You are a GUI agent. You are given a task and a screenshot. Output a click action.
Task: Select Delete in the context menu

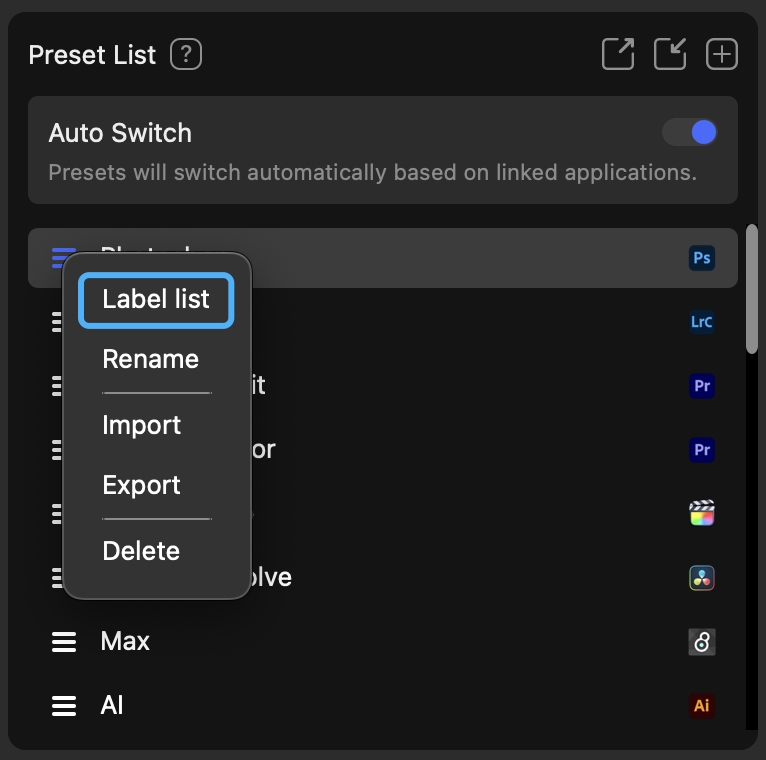[x=141, y=551]
